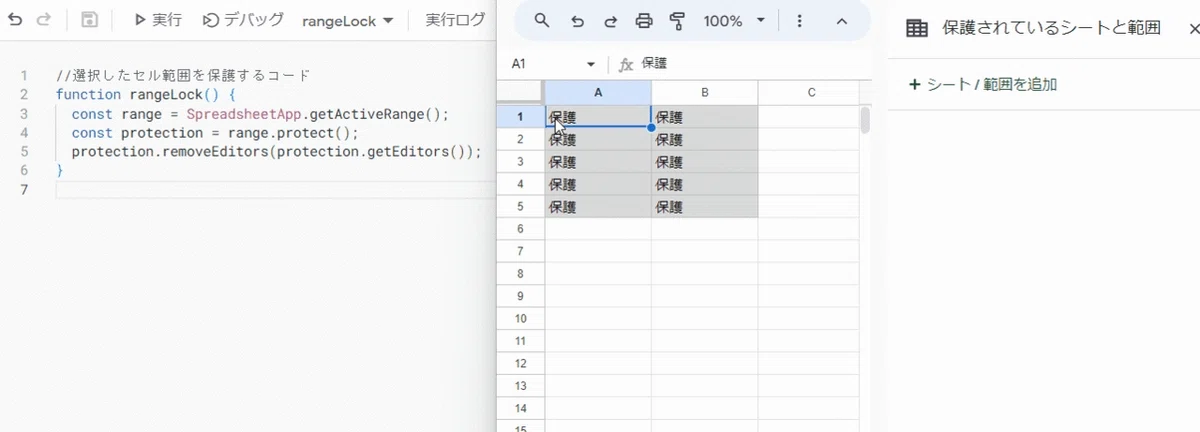The image size is (1200, 432).
Task: Start debugging with デバッグ button
Action: pyautogui.click(x=243, y=20)
